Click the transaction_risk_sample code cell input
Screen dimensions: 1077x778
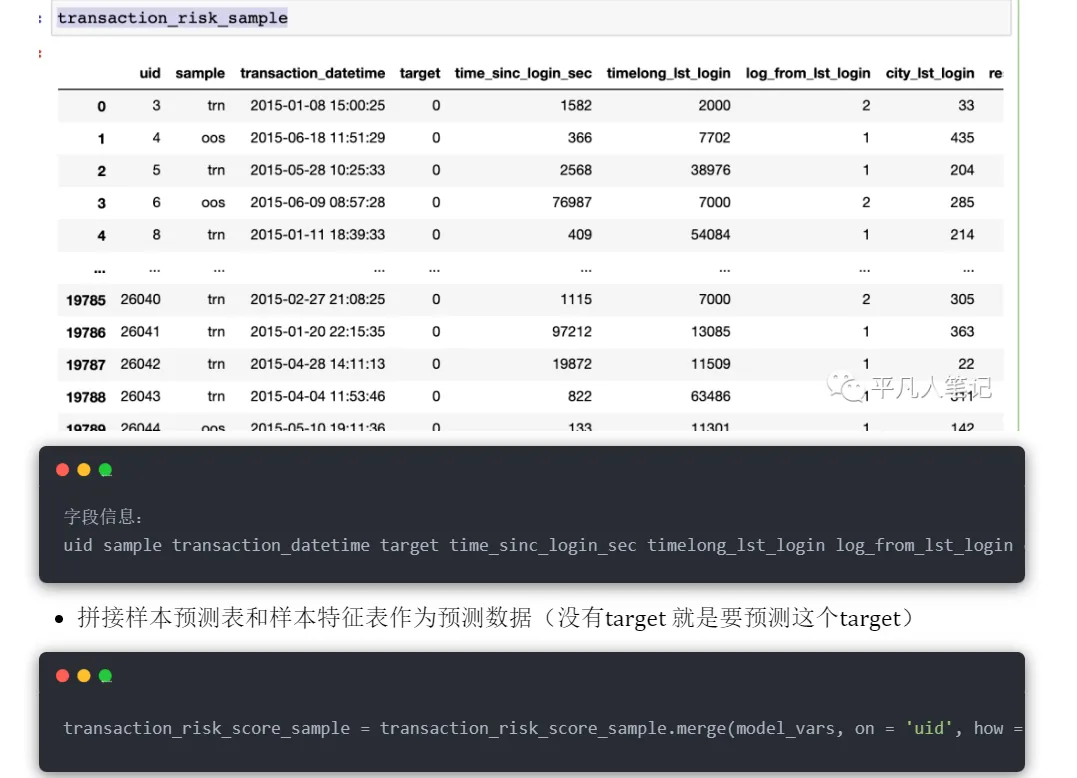coord(531,19)
